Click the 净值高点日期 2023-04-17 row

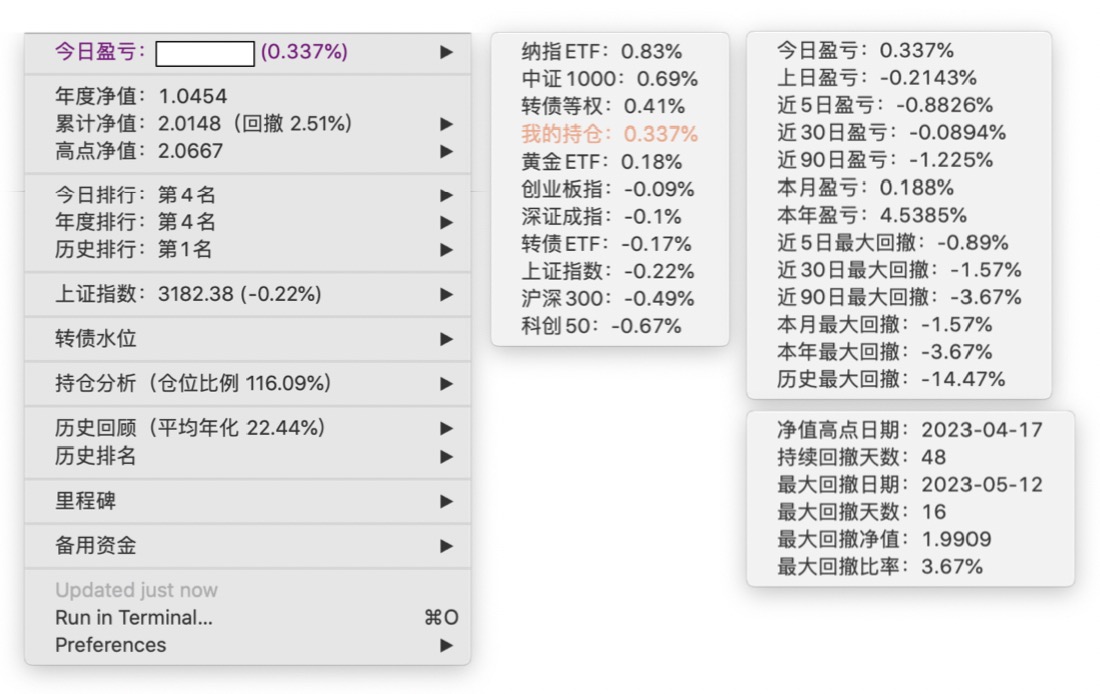909,430
